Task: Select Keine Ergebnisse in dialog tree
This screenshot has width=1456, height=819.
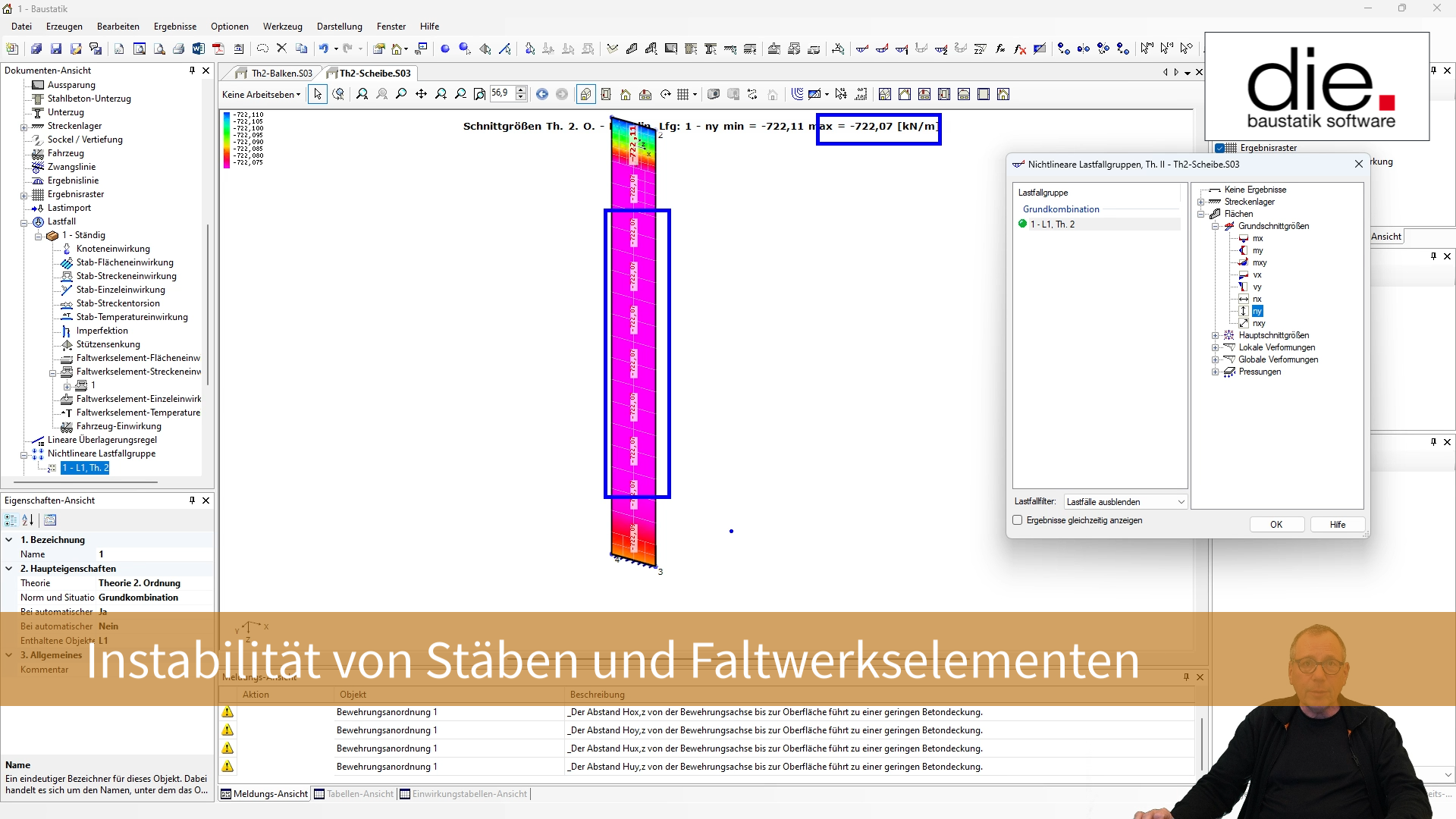Action: pyautogui.click(x=1255, y=190)
